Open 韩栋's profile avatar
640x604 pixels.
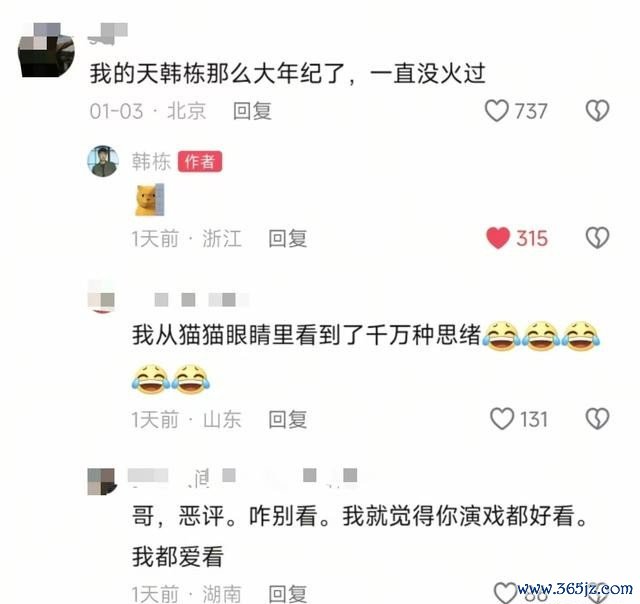click(103, 161)
